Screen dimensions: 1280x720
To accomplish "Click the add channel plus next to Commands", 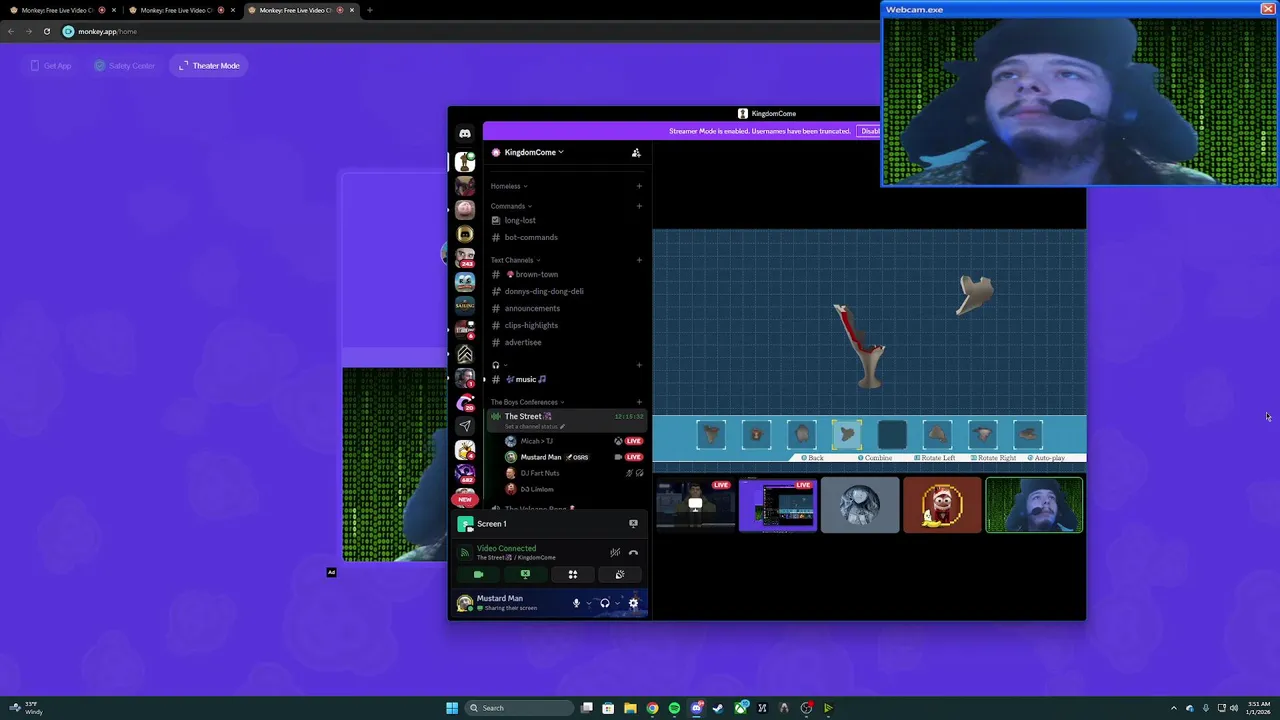I will point(639,206).
